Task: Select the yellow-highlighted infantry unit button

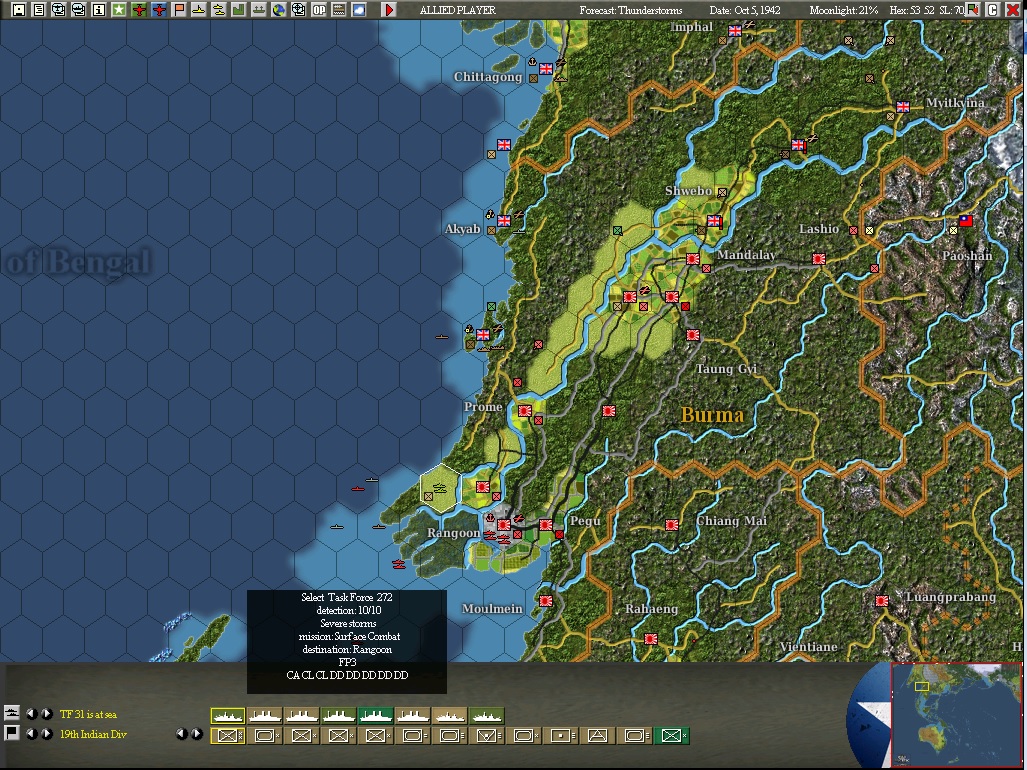Action: [x=228, y=736]
